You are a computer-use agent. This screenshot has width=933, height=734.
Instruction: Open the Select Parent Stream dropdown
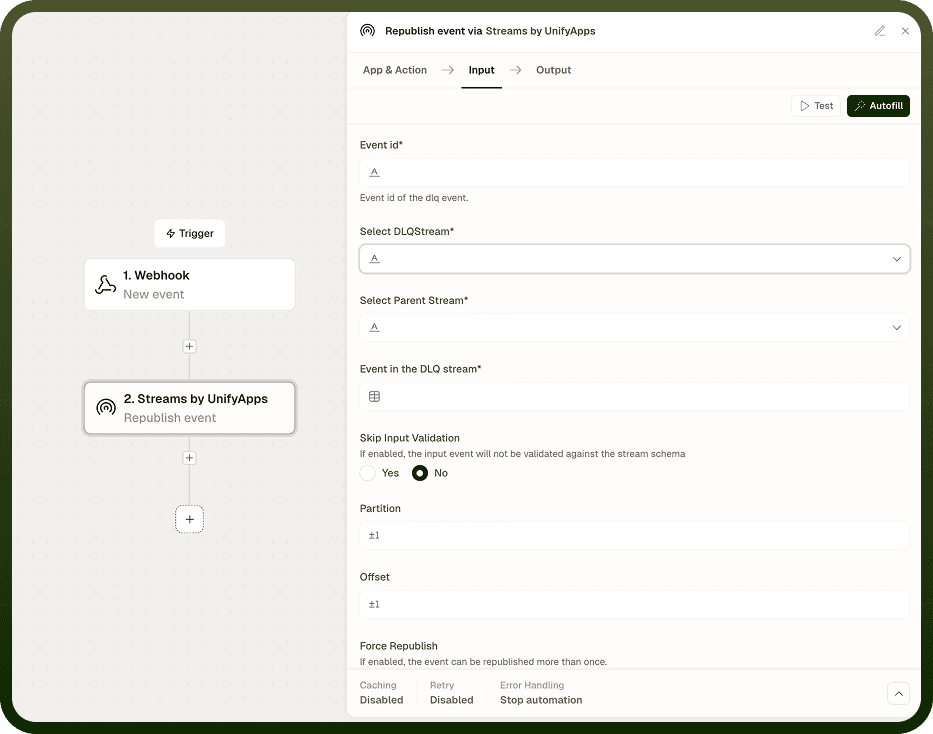point(634,328)
